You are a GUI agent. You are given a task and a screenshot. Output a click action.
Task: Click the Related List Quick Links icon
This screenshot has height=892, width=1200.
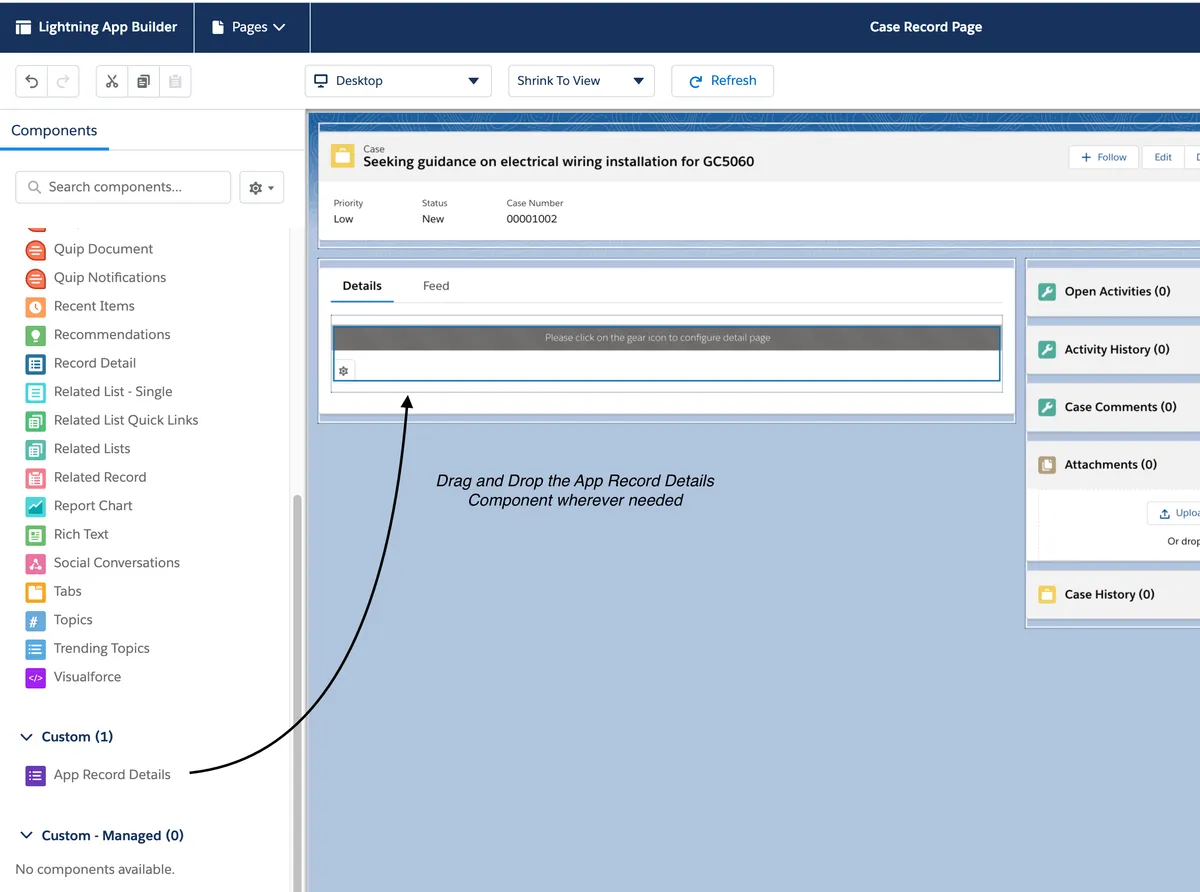(x=35, y=420)
